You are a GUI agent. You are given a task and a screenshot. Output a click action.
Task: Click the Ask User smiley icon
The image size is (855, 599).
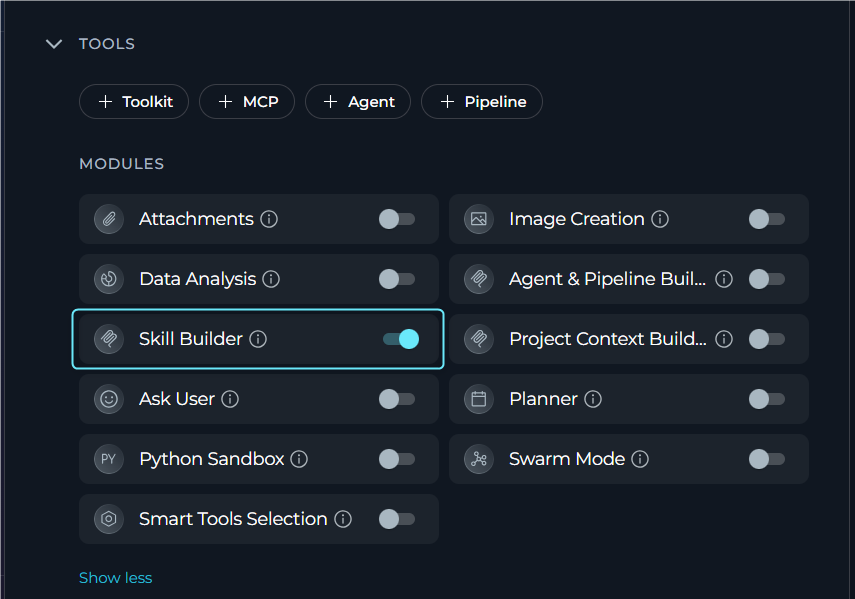point(109,399)
